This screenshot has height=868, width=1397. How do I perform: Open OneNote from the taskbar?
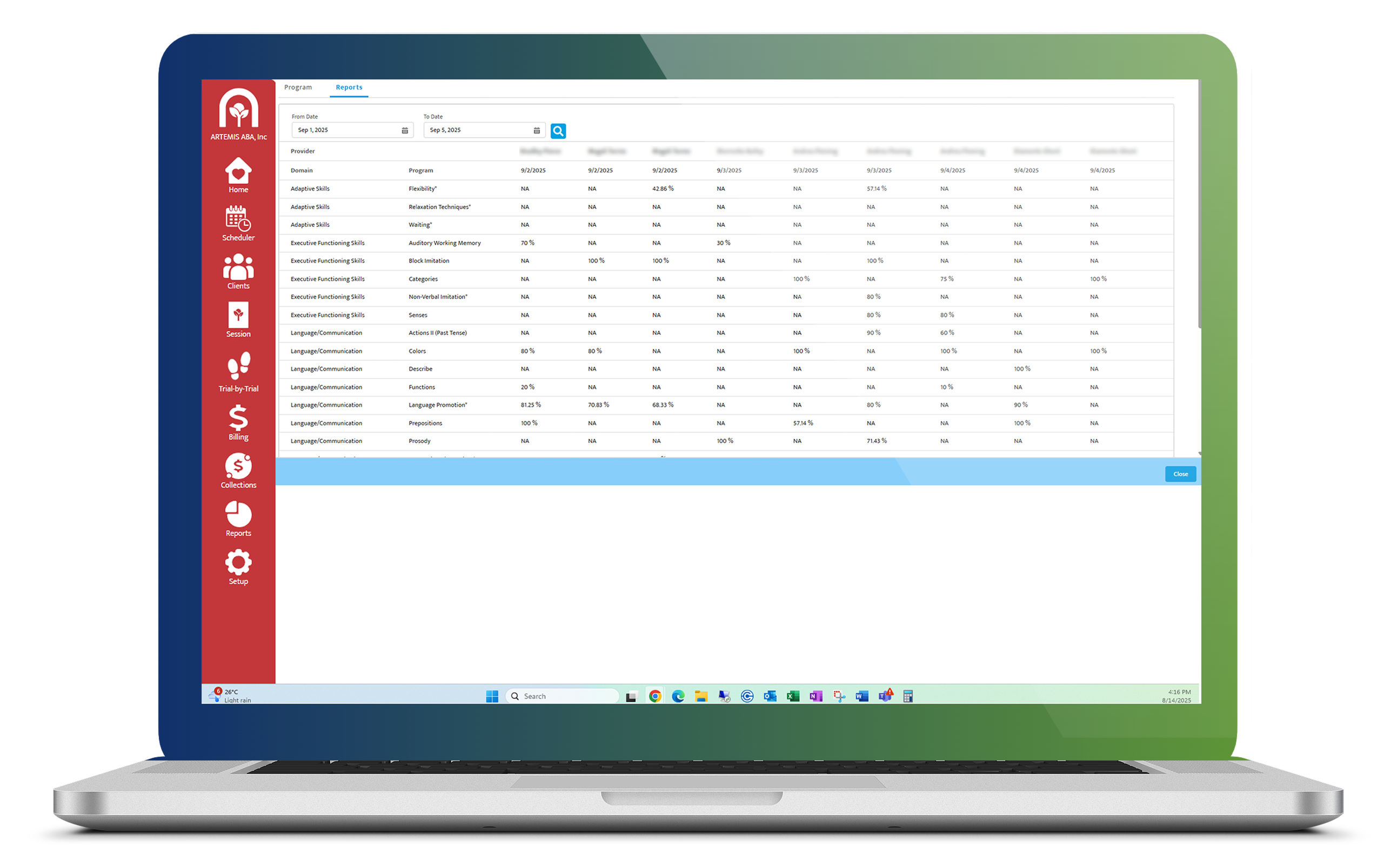(x=816, y=697)
